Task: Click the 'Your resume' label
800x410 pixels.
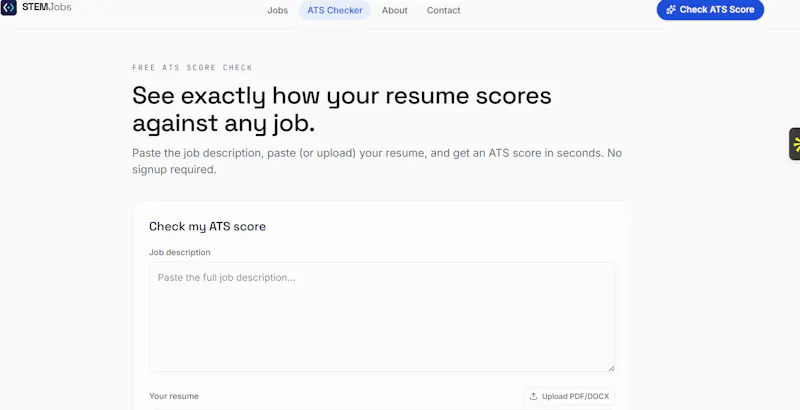Action: pyautogui.click(x=174, y=396)
